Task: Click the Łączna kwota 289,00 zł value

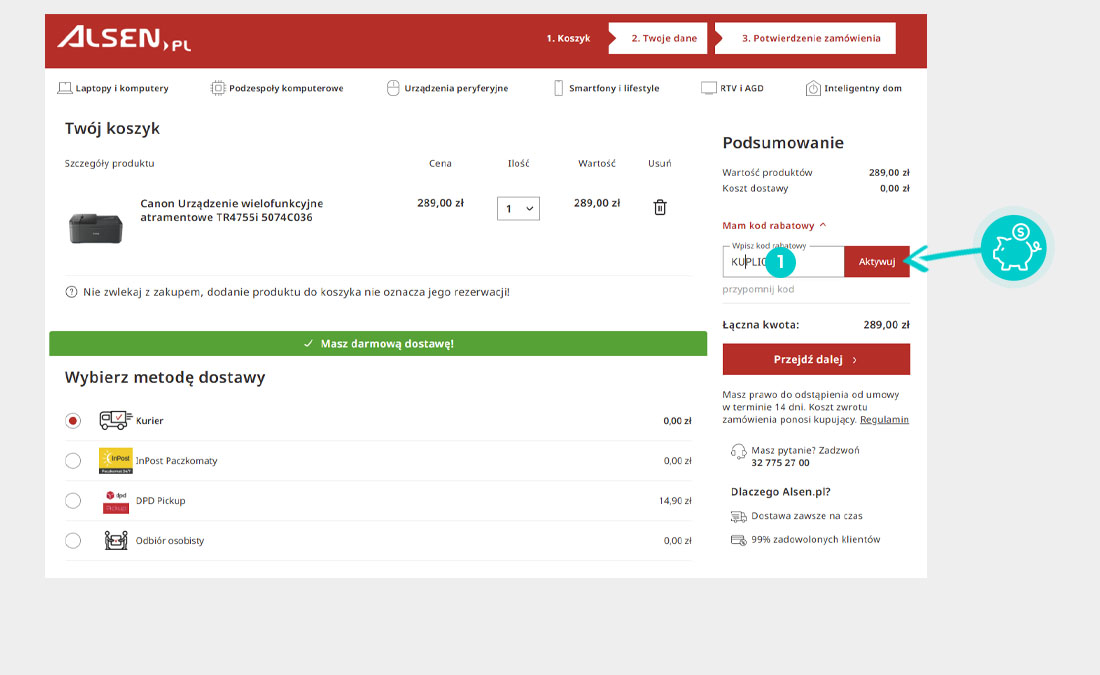Action: [886, 325]
